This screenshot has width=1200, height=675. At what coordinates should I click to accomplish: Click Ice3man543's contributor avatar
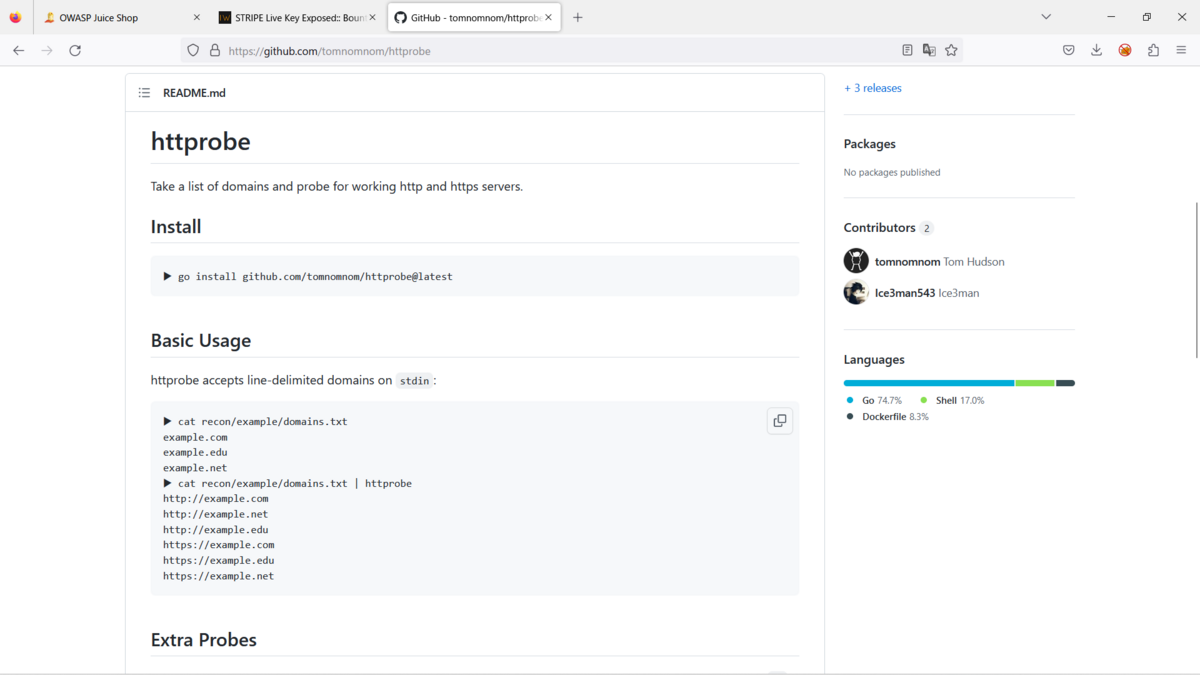tap(856, 293)
